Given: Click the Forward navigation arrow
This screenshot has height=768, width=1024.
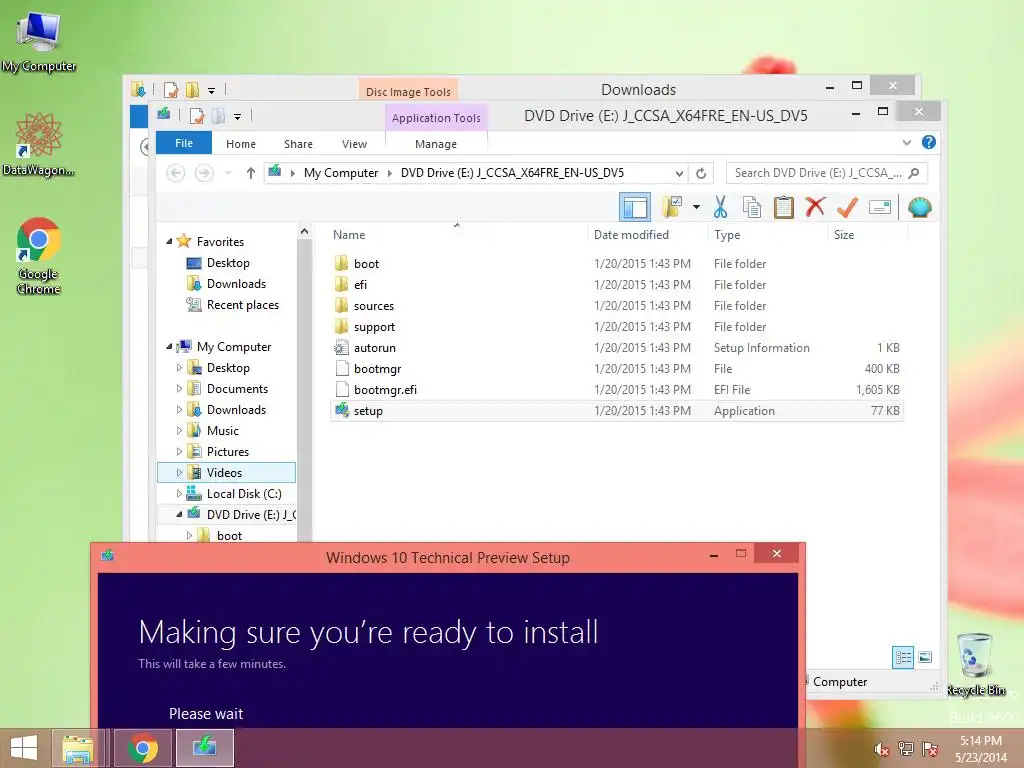Looking at the screenshot, I should (204, 173).
